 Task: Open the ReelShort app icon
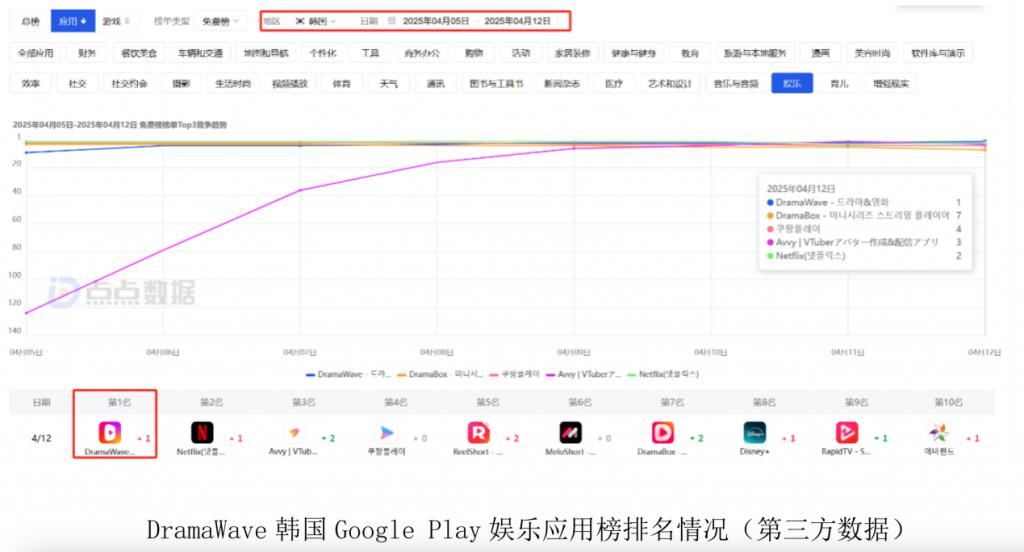tap(479, 432)
